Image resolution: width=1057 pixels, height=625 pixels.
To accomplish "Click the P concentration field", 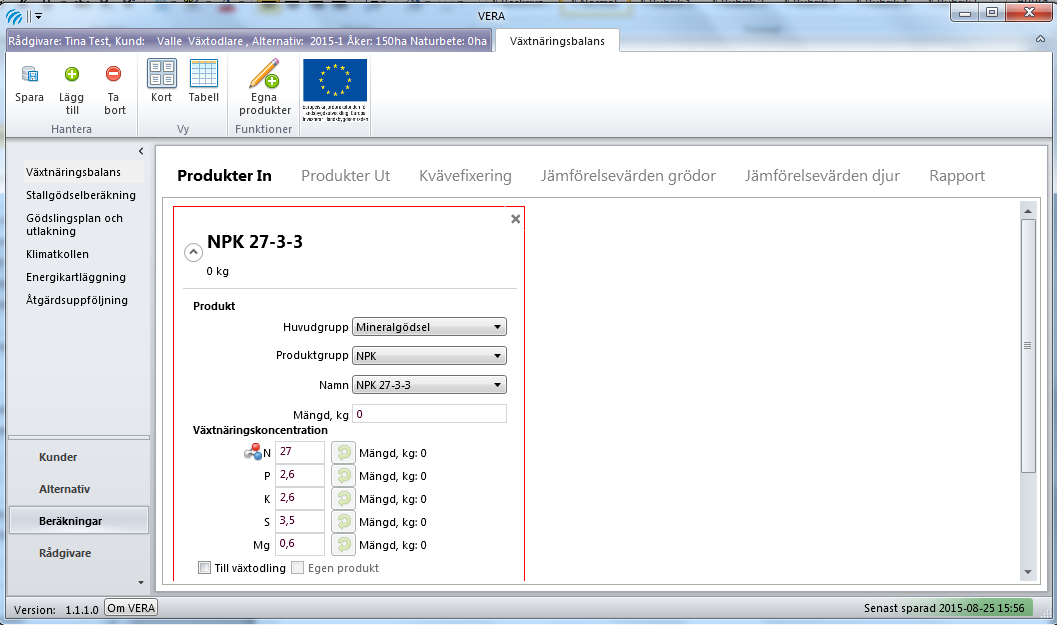I will click(300, 475).
